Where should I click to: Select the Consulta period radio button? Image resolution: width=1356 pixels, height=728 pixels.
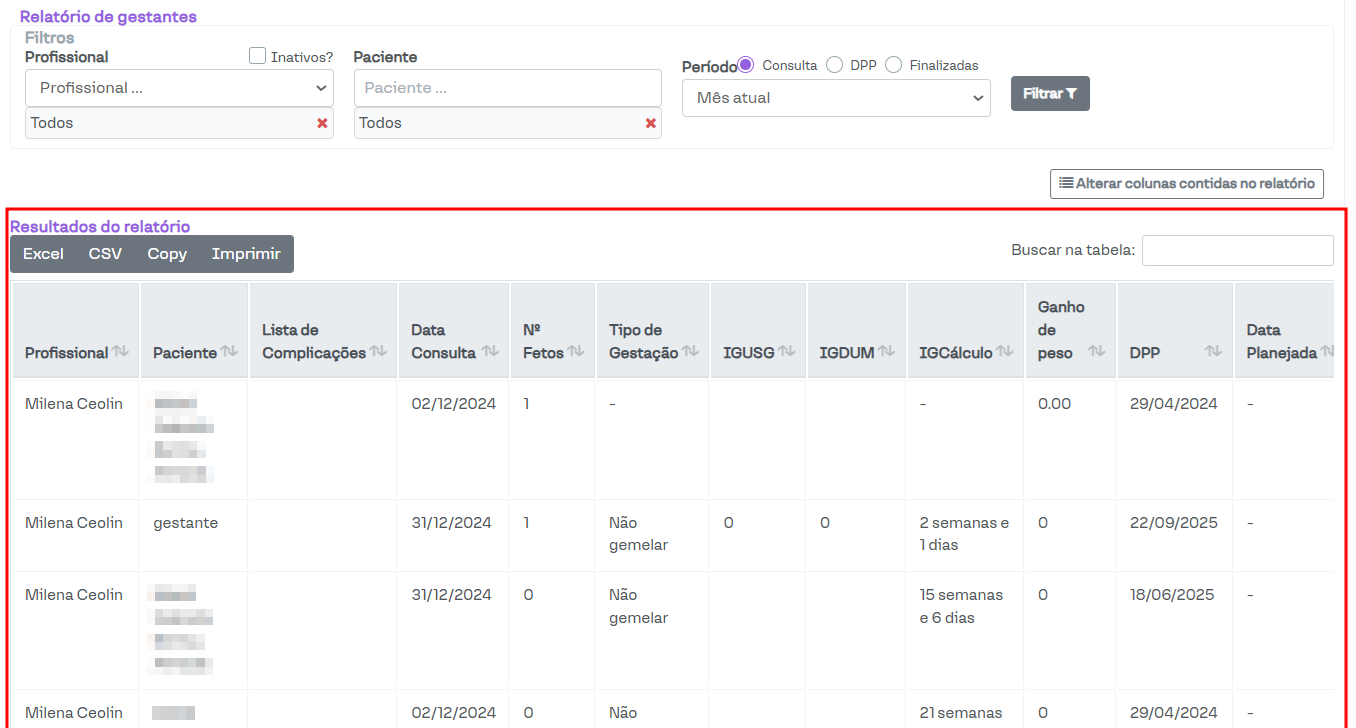746,65
